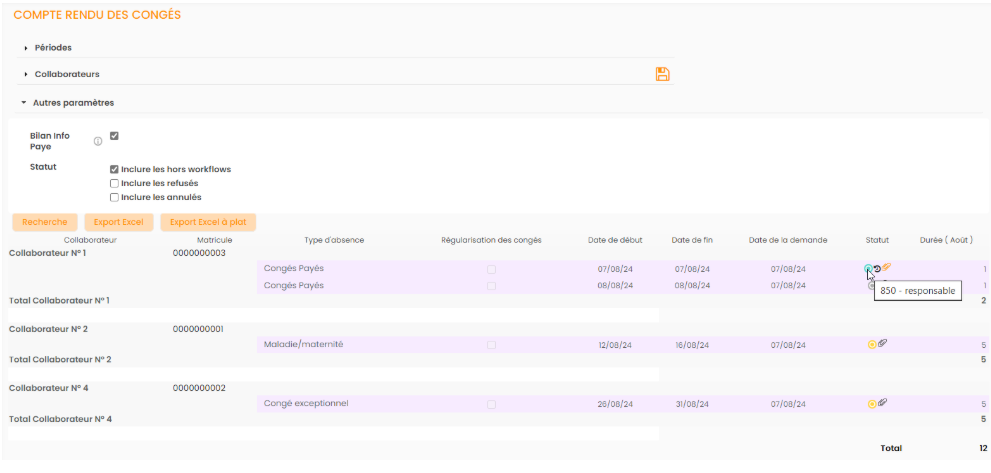This screenshot has height=473, width=991.
Task: Click the orange paperclip attachment on first Congés Payés row
Action: [887, 267]
